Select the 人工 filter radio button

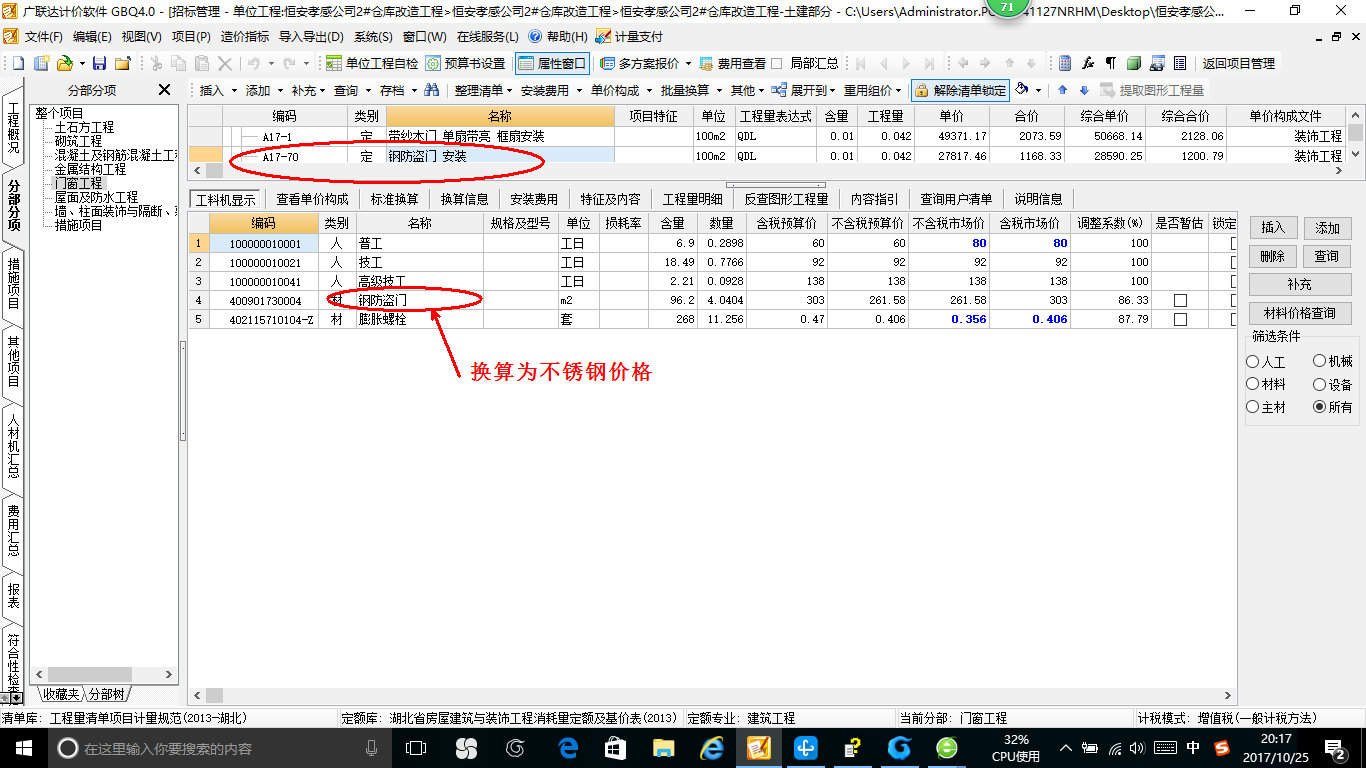point(1253,362)
